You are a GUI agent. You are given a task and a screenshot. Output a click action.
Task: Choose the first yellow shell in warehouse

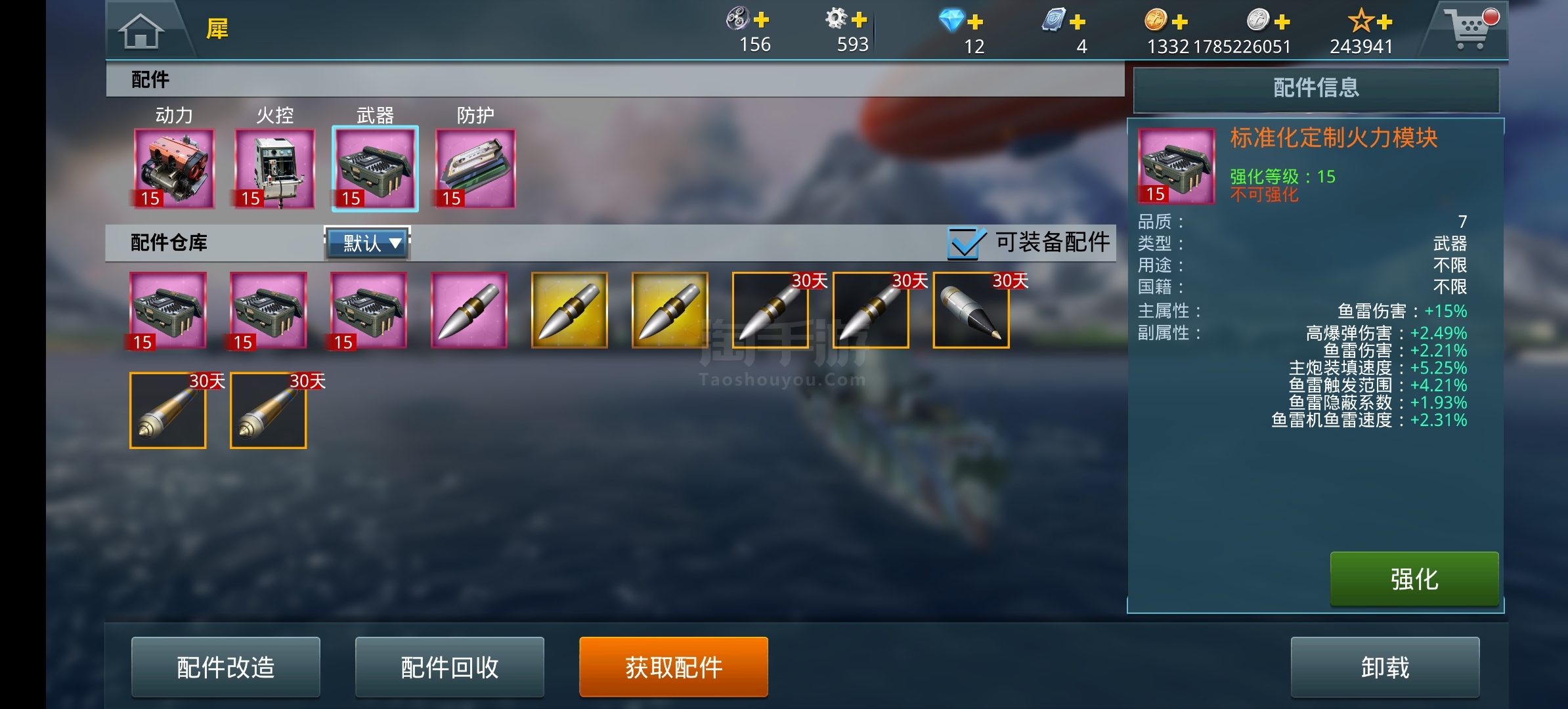pyautogui.click(x=569, y=310)
